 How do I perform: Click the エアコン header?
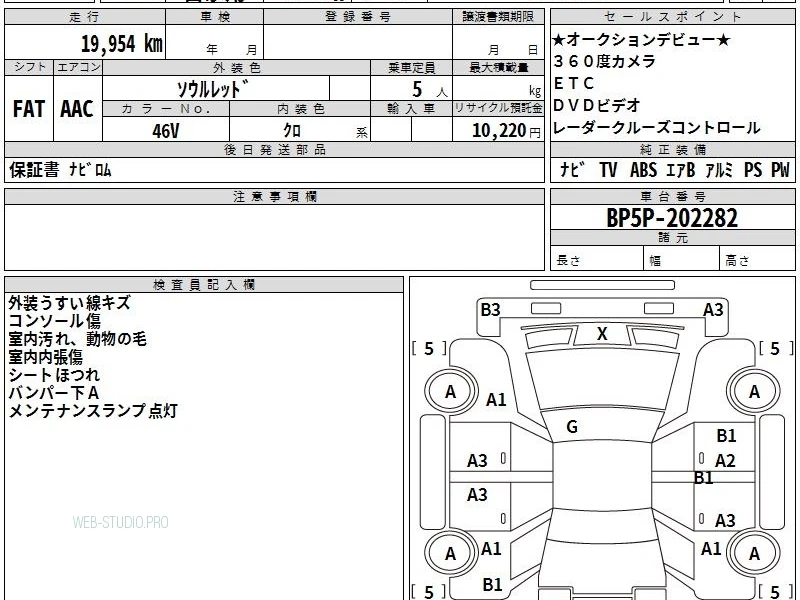click(79, 67)
